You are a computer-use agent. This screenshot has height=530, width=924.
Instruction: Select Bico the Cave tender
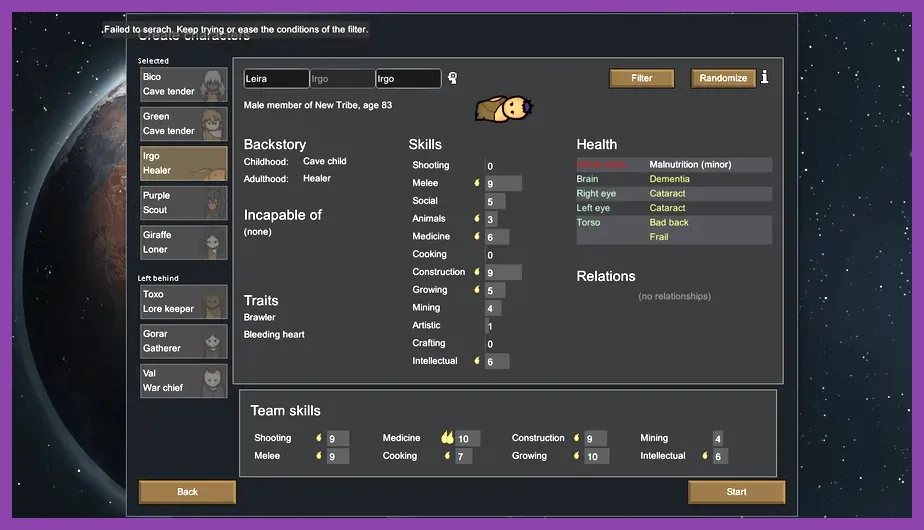[184, 84]
